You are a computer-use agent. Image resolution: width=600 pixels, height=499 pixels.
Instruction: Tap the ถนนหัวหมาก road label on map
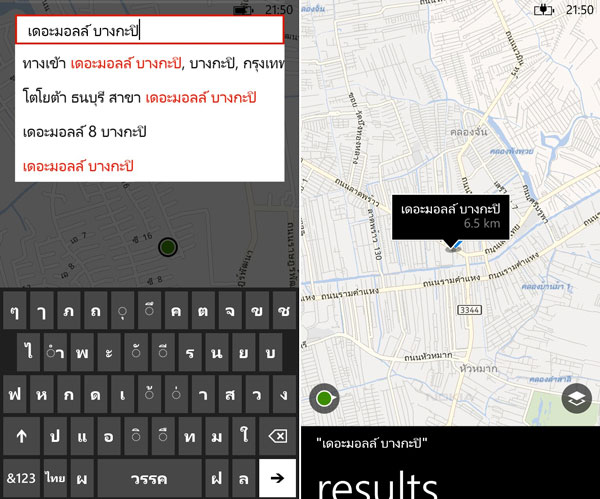click(428, 357)
